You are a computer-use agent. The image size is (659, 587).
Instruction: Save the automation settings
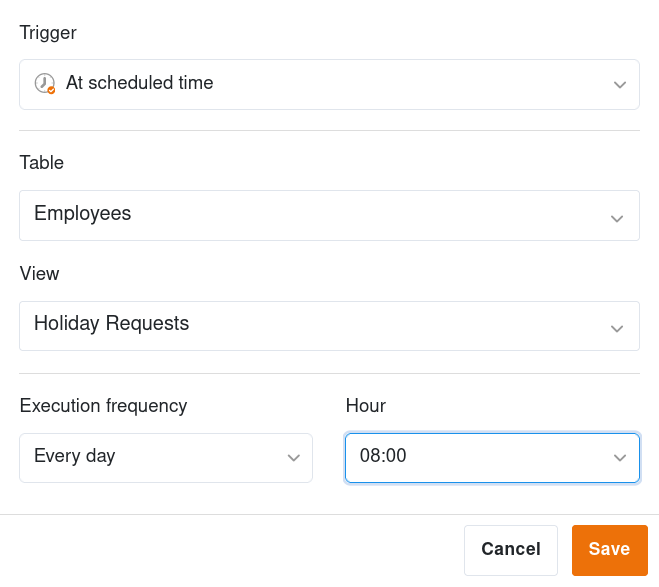(x=609, y=549)
